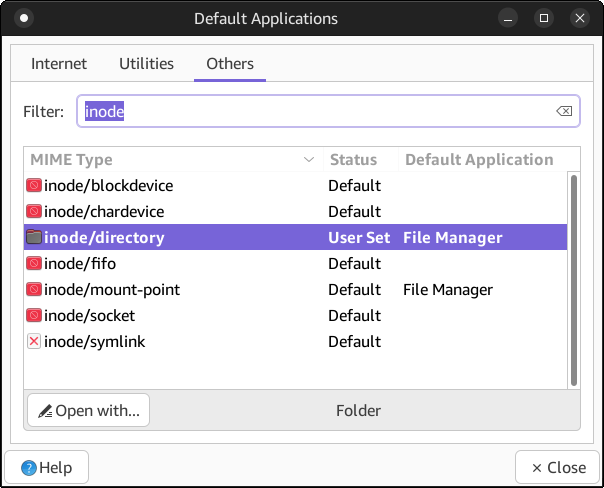Click the Close button at bottom right
The width and height of the screenshot is (604, 488).
click(x=558, y=468)
